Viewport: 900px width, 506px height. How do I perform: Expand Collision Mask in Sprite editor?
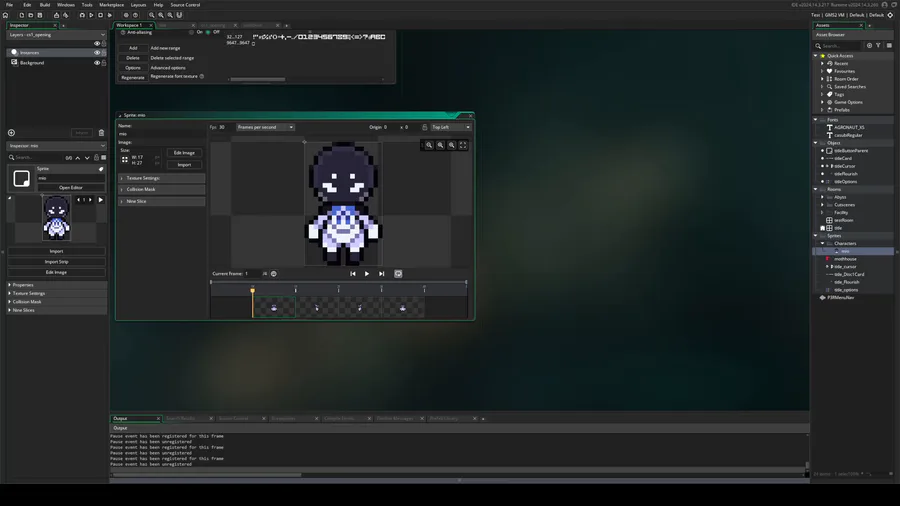click(x=162, y=189)
